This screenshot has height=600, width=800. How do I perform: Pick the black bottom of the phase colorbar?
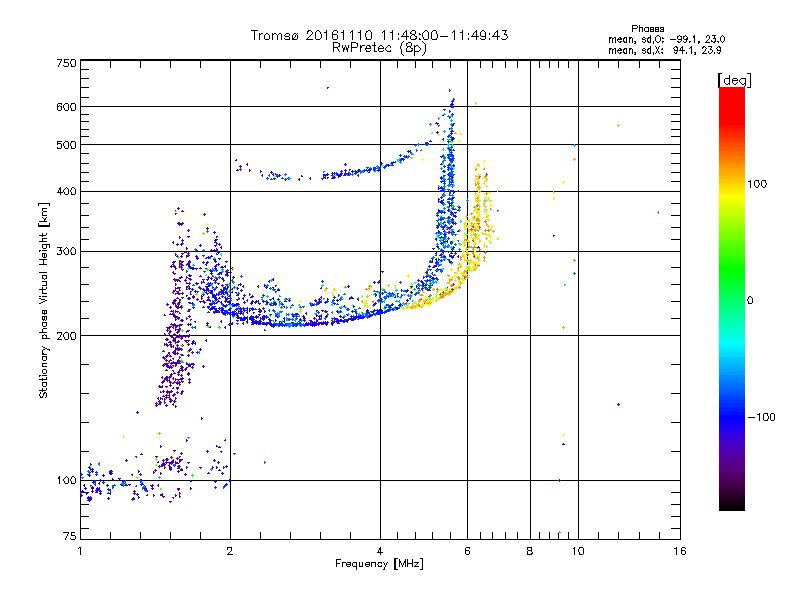[732, 503]
